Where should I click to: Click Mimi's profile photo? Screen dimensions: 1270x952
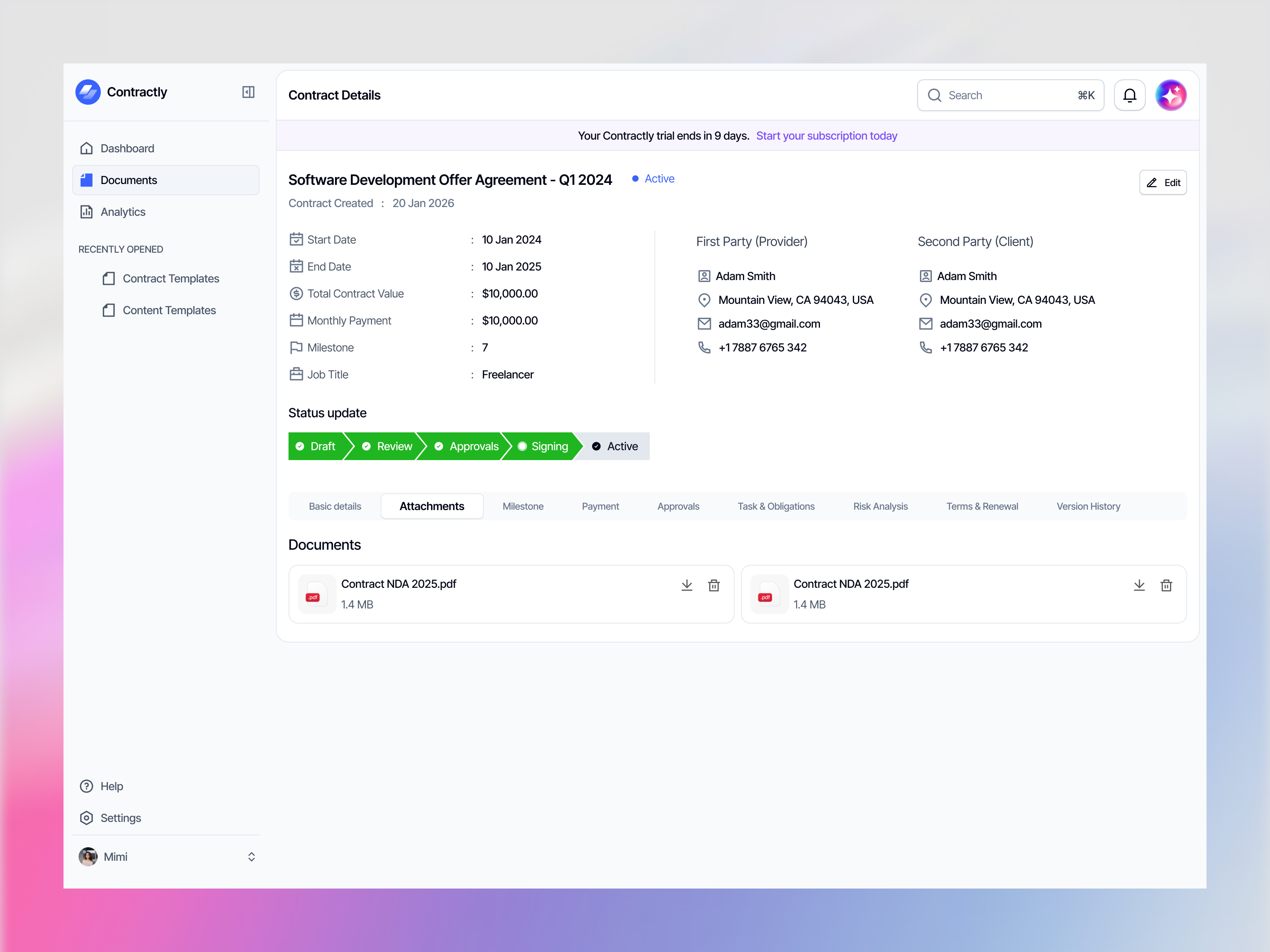88,857
